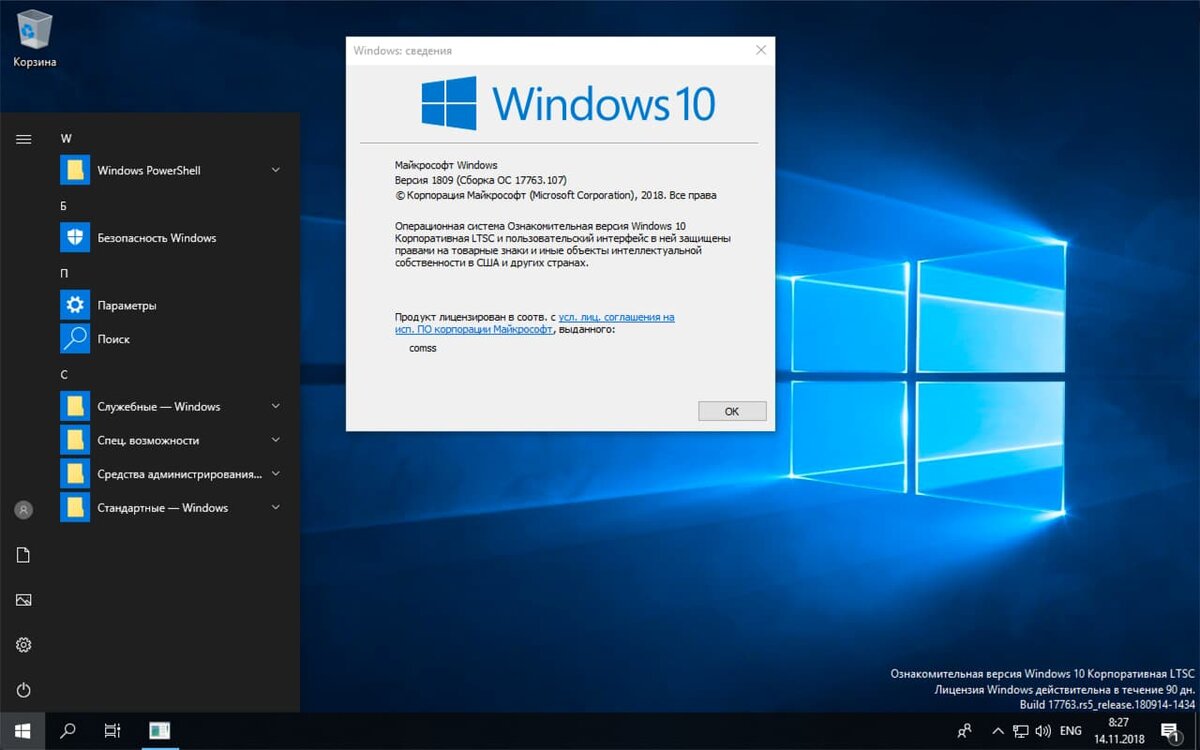Click 'Поиск' label in Start menu
Screen dimensions: 1200x750
[114, 339]
